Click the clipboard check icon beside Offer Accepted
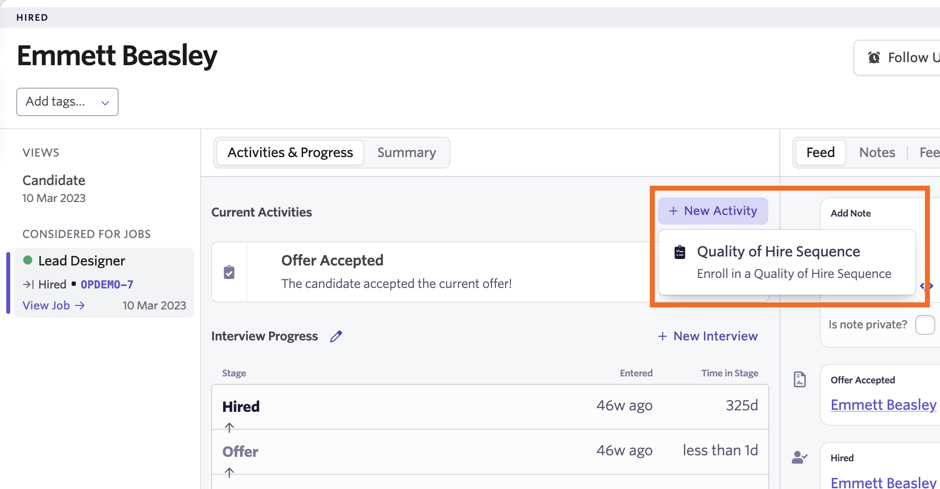940x489 pixels. 229,272
